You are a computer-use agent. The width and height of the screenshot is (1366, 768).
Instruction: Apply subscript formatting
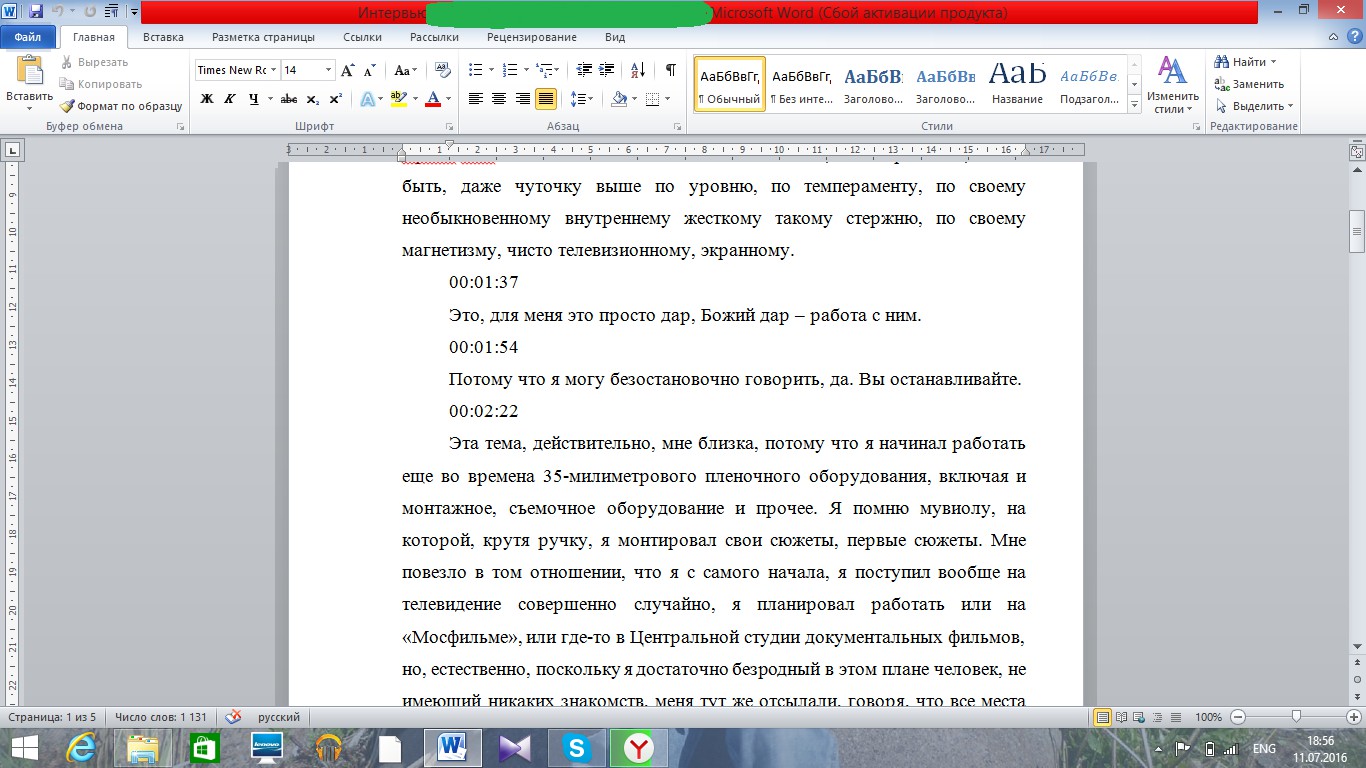pyautogui.click(x=313, y=99)
